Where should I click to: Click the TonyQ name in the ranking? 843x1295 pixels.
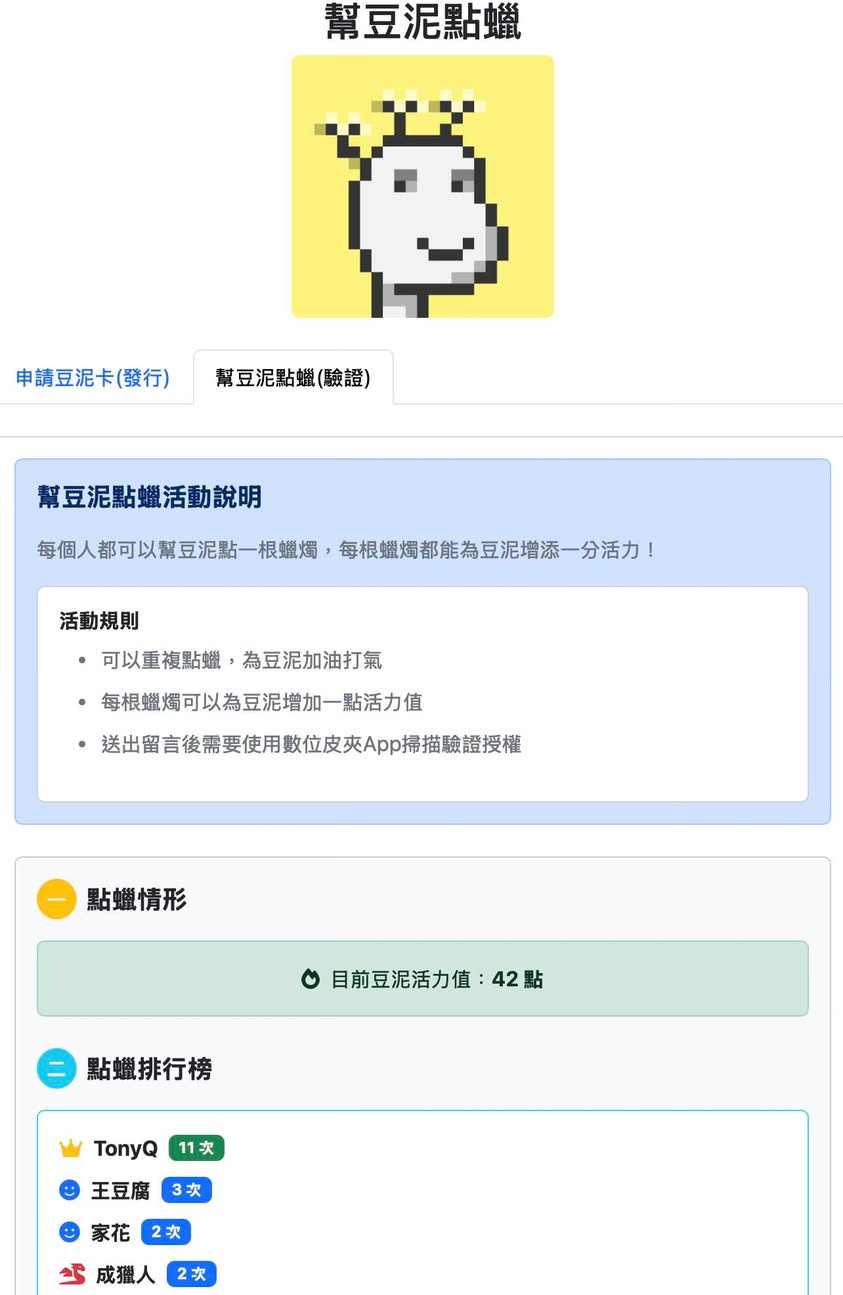tap(126, 1148)
